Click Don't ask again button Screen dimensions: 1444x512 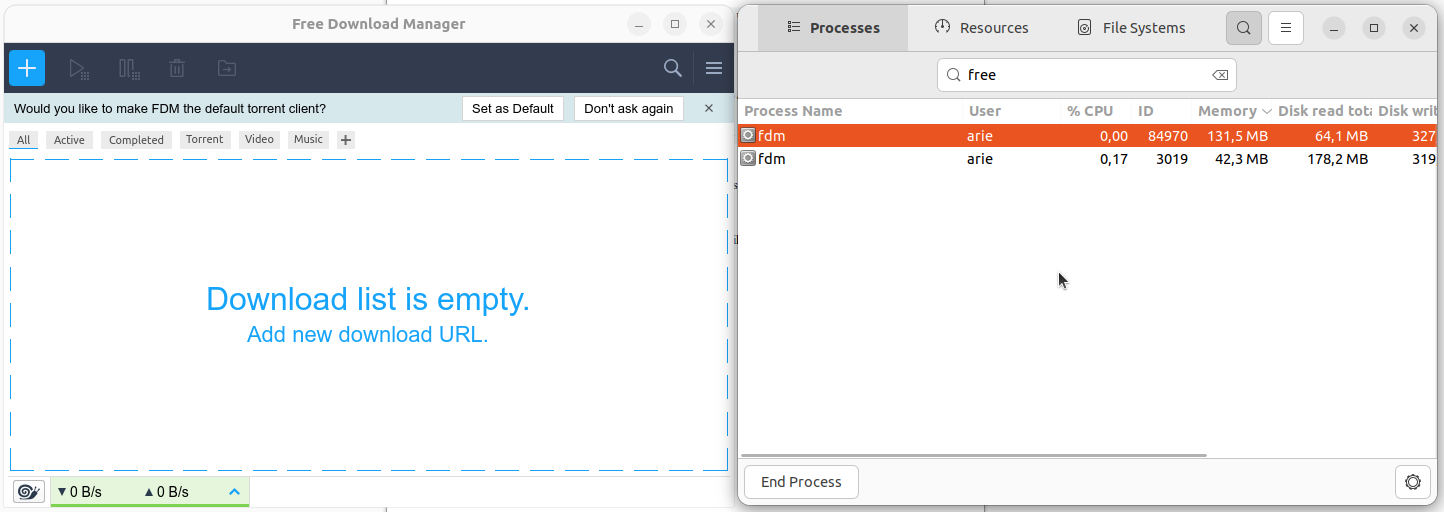click(629, 108)
